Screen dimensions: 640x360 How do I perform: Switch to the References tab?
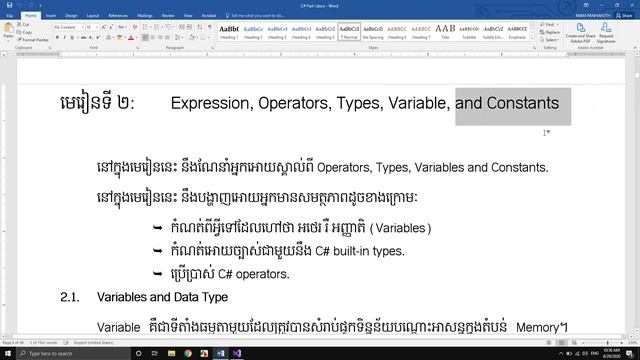coord(118,16)
